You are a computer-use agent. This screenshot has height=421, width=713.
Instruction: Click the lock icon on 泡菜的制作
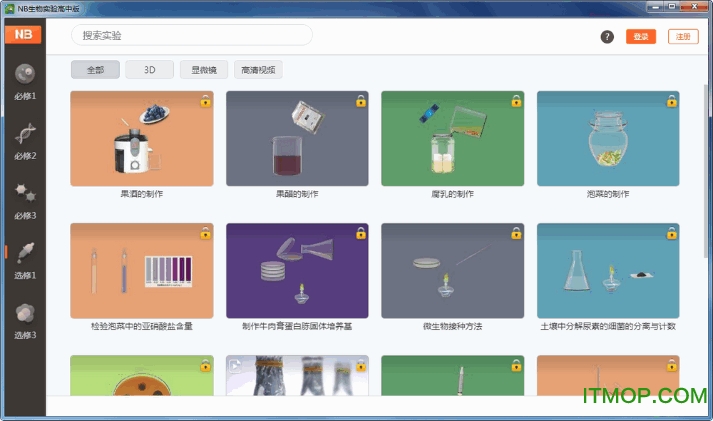tap(672, 101)
